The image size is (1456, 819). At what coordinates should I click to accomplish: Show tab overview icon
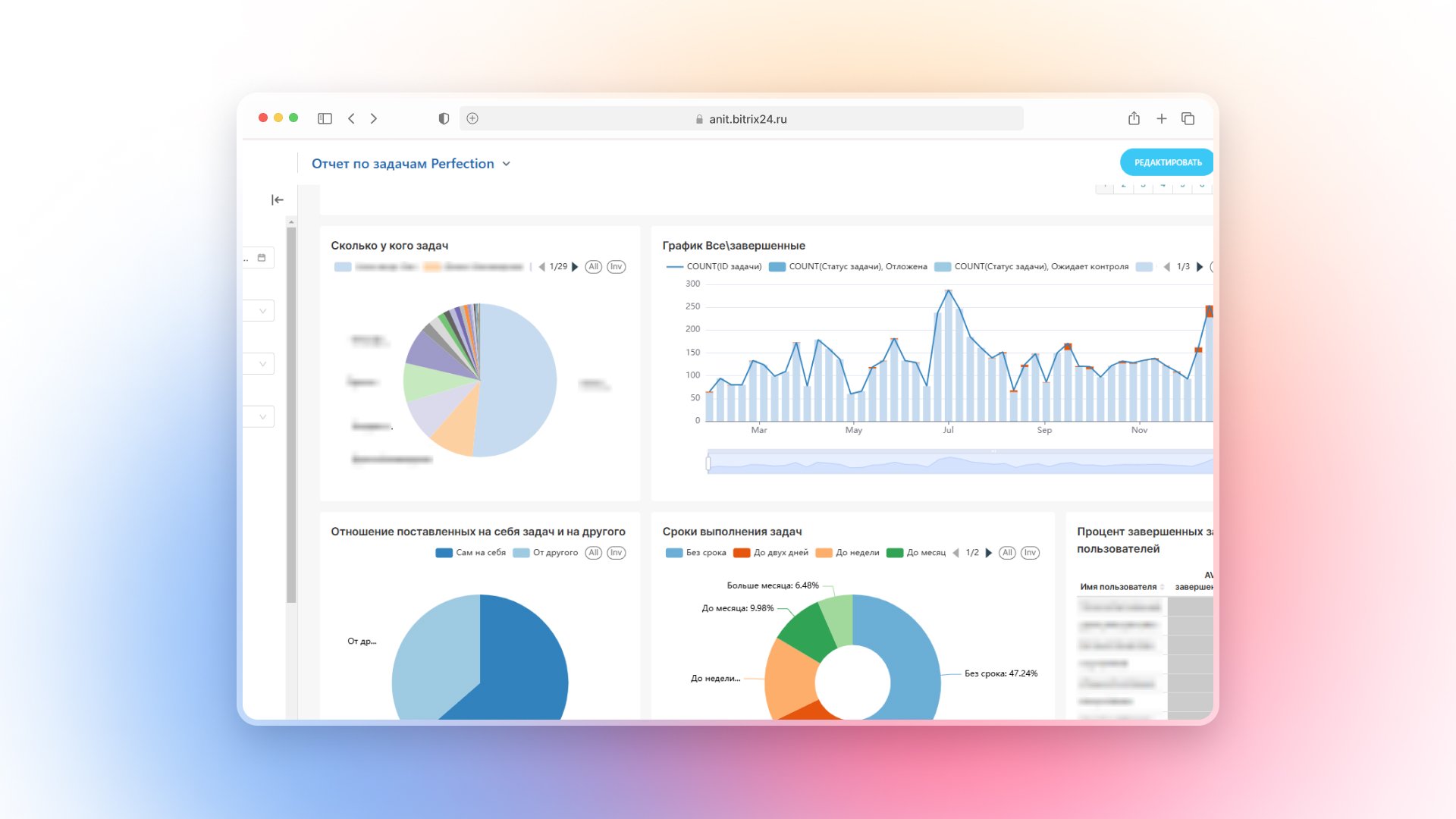click(1188, 118)
